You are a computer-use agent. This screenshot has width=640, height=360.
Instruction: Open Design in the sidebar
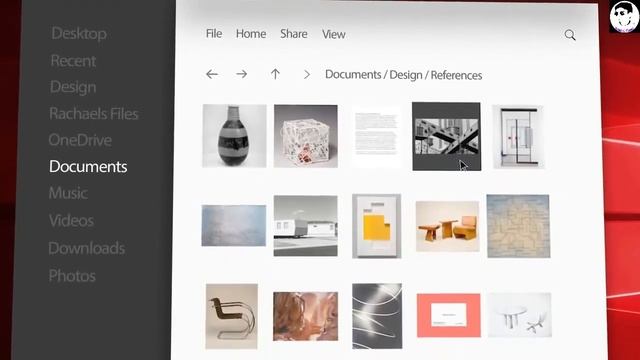(x=73, y=87)
